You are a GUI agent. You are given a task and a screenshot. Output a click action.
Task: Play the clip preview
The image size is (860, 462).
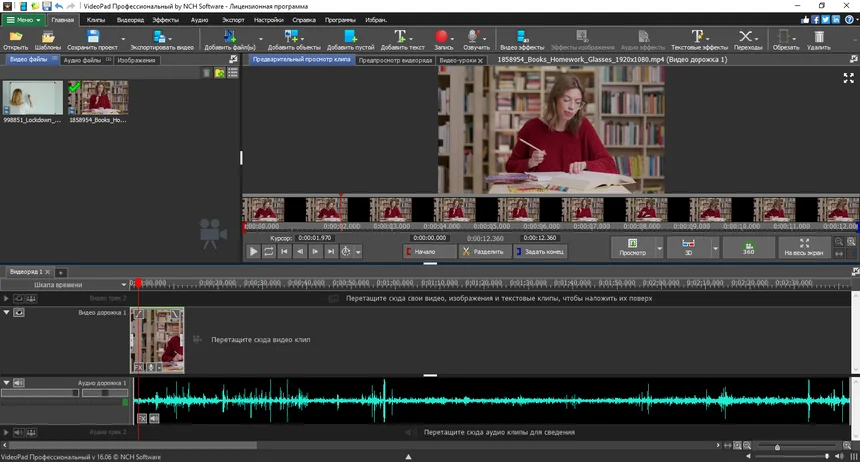[x=253, y=252]
